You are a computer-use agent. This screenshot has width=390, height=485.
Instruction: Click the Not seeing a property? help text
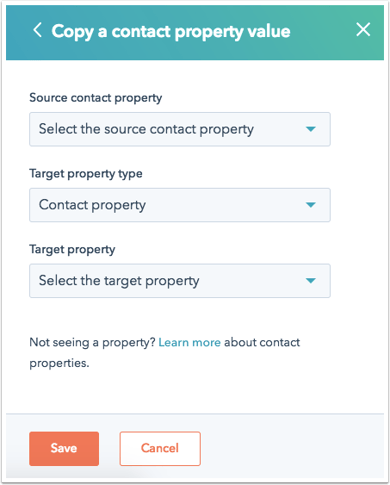pos(92,343)
